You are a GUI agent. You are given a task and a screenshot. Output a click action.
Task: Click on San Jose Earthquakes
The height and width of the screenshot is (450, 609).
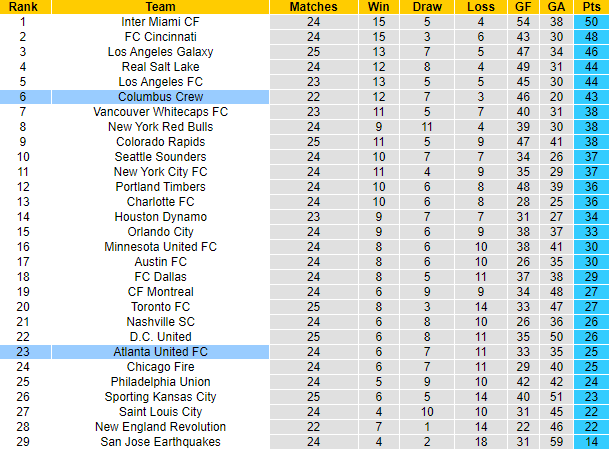160,442
